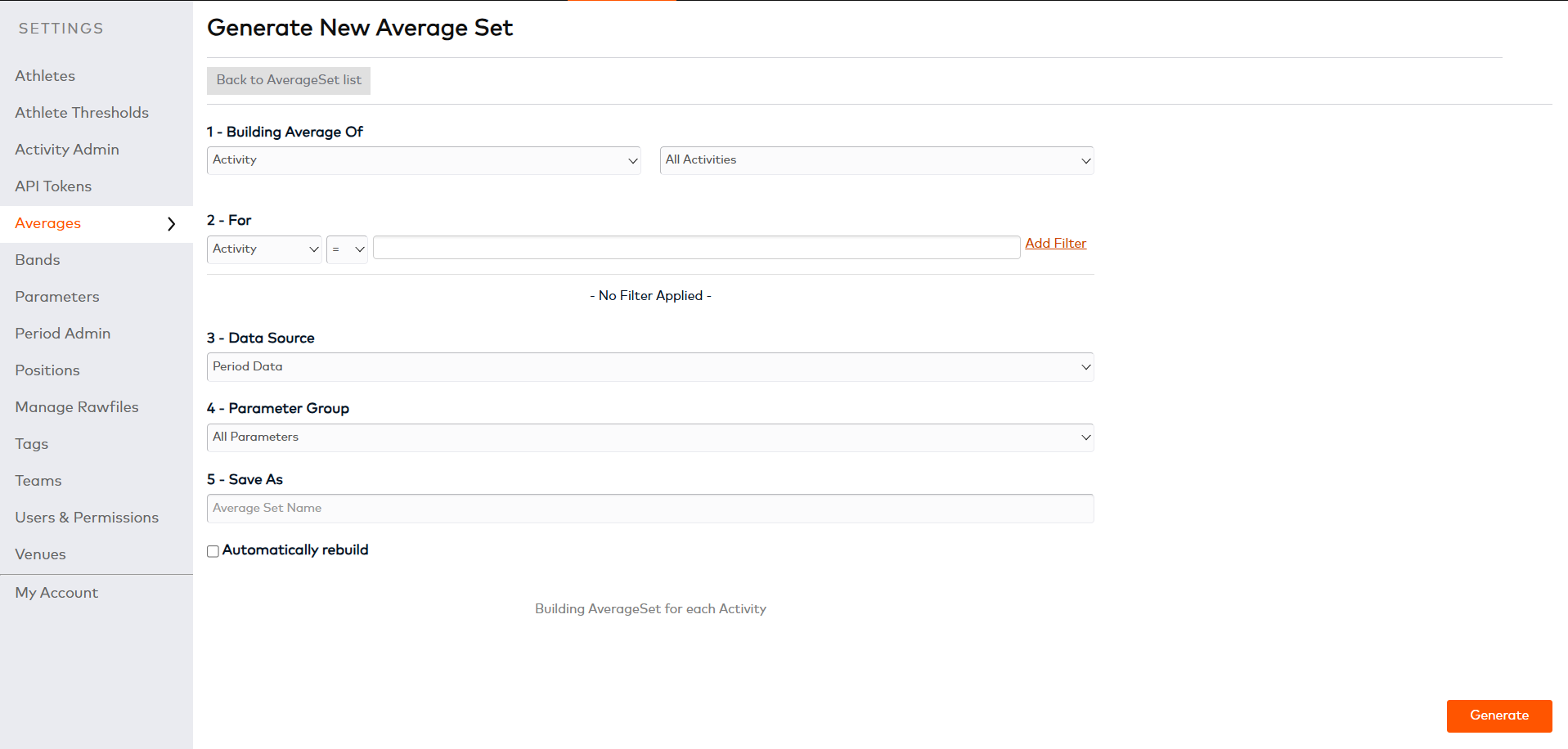This screenshot has width=1568, height=749.
Task: Enable the Automatically rebuild checkbox
Action: [213, 551]
